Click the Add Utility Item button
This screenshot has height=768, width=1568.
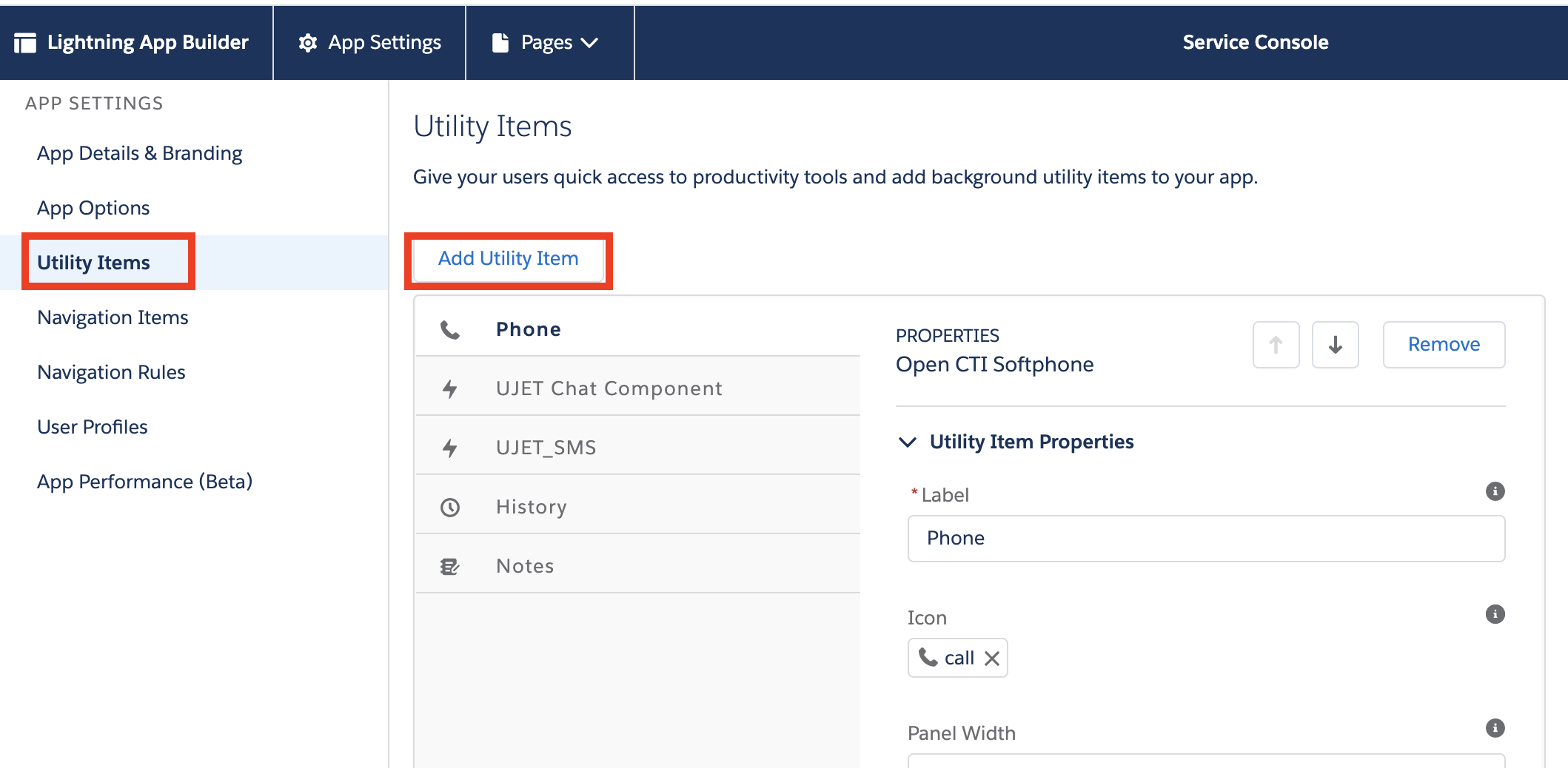click(x=508, y=259)
